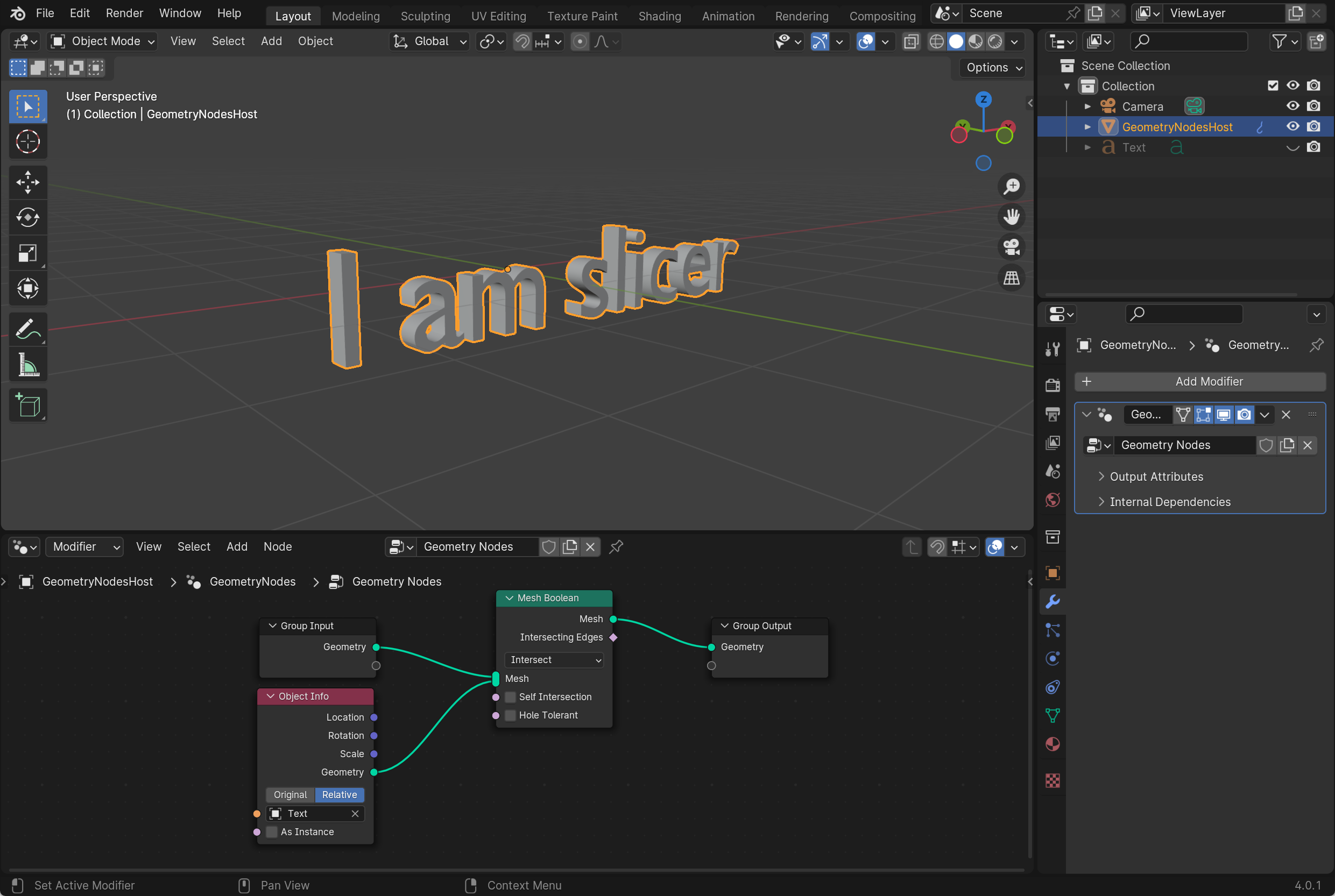Check As Instance on the Object Info node

click(272, 832)
